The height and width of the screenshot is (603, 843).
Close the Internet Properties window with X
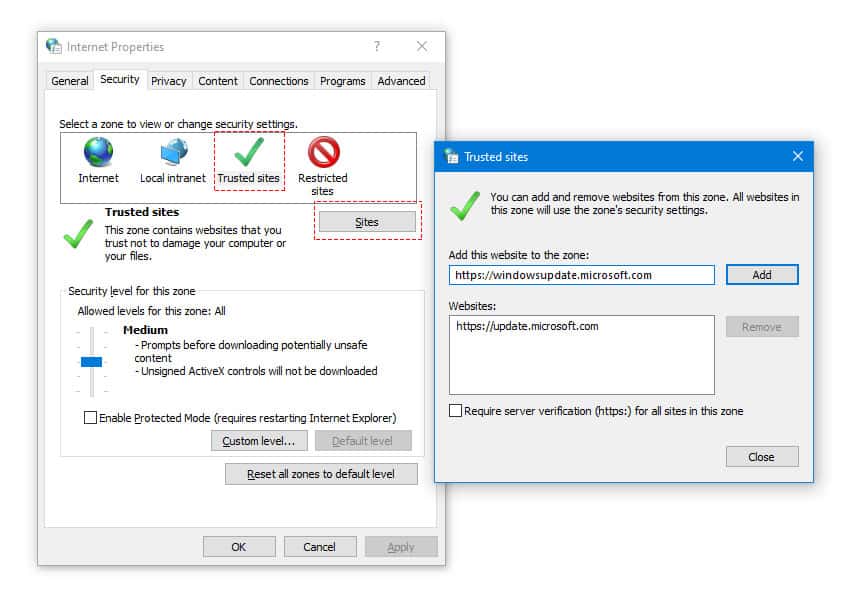point(422,46)
